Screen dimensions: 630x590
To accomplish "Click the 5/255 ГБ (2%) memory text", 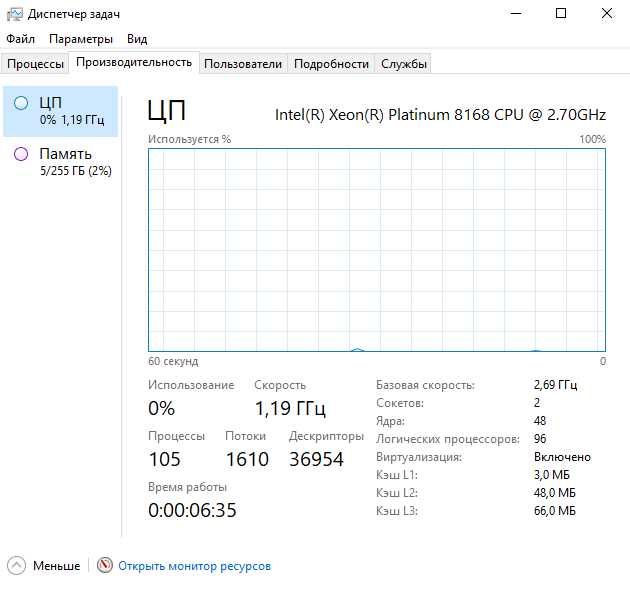I will pyautogui.click(x=76, y=171).
